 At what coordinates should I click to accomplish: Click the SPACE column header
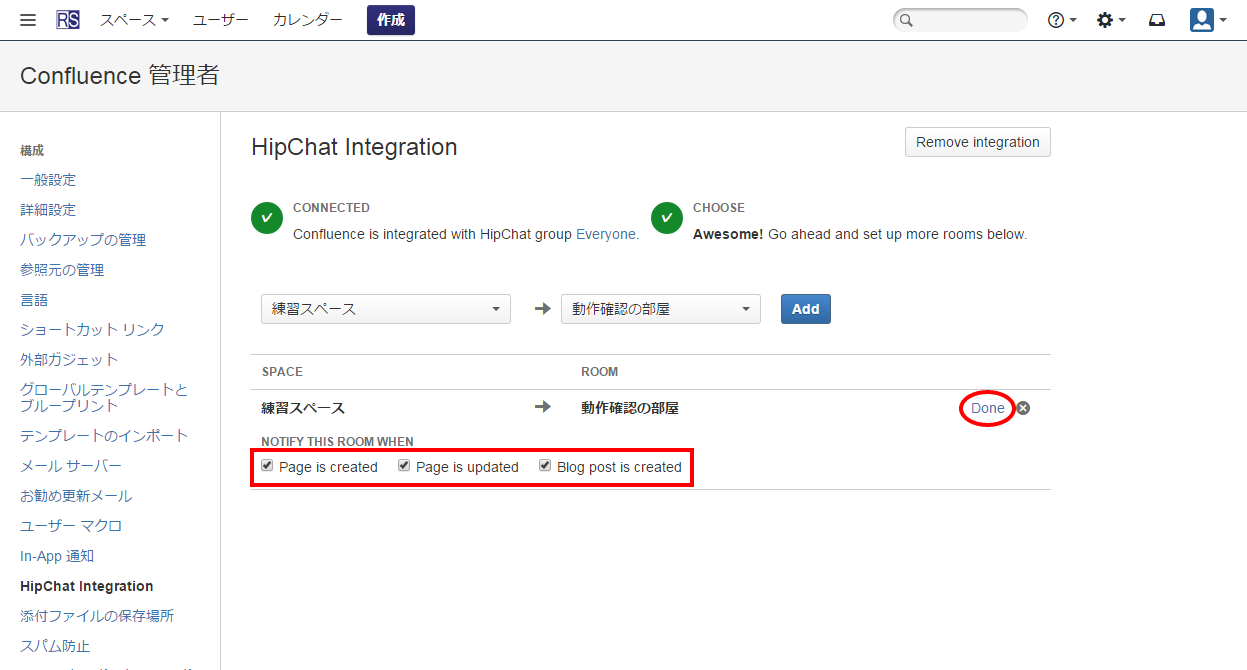click(282, 372)
